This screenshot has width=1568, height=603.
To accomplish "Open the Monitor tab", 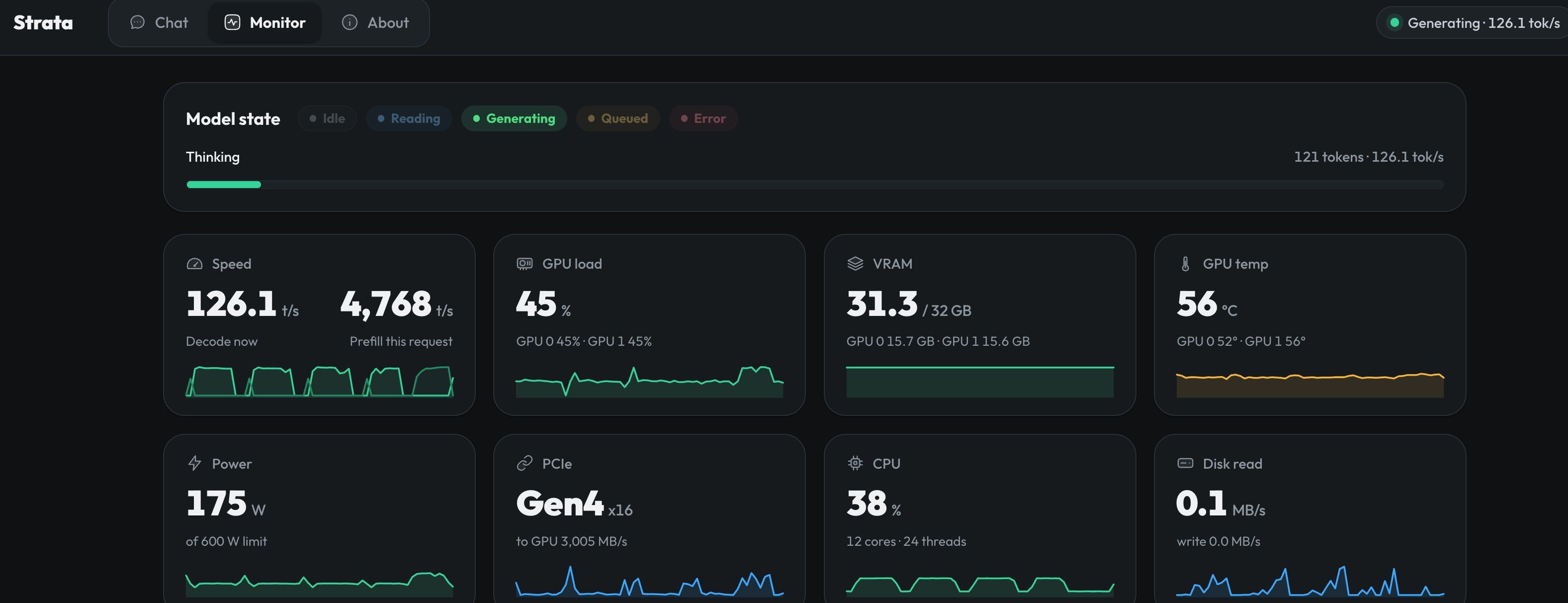I will pyautogui.click(x=265, y=22).
